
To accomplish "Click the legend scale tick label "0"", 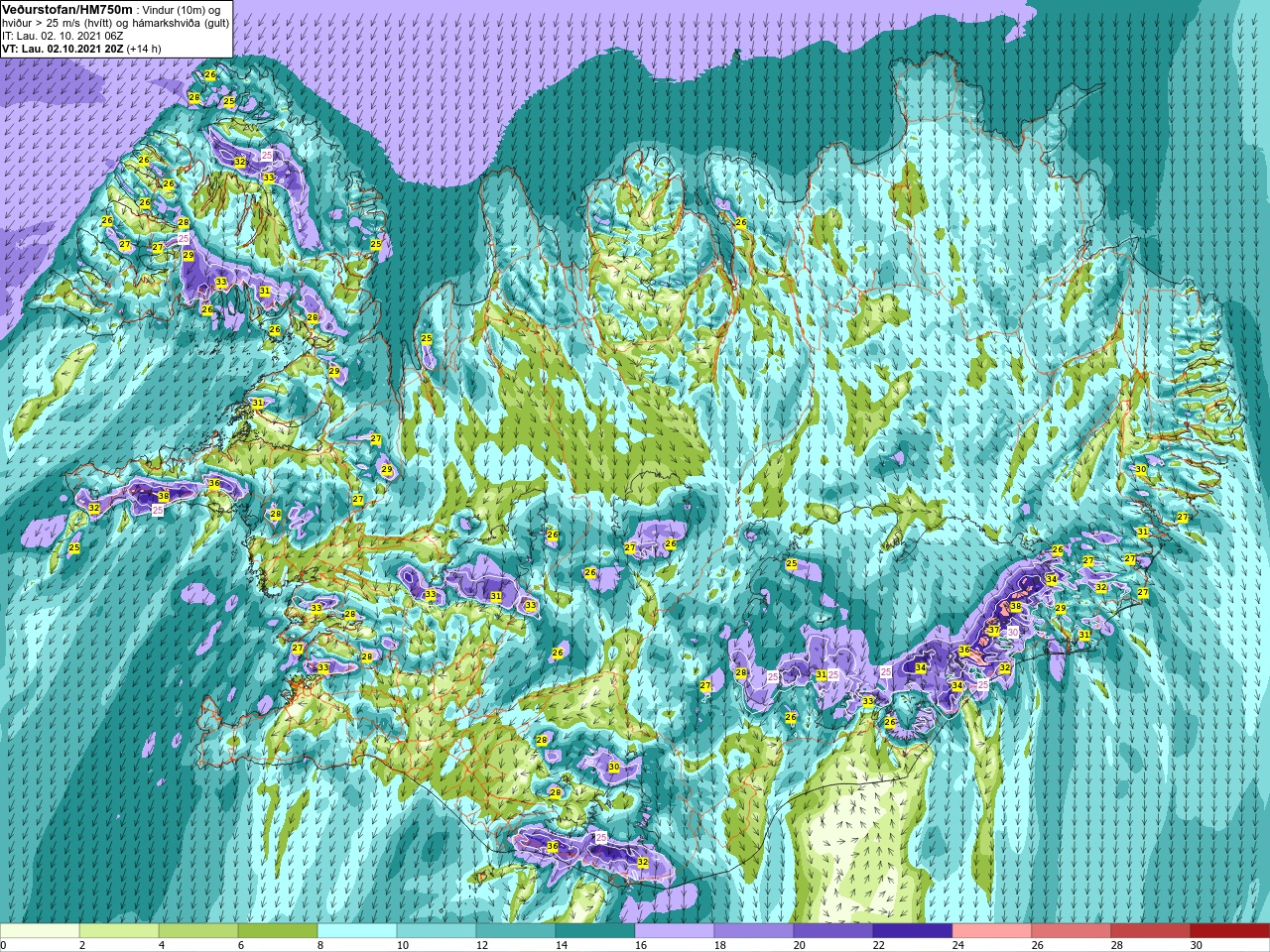I will click(3, 945).
